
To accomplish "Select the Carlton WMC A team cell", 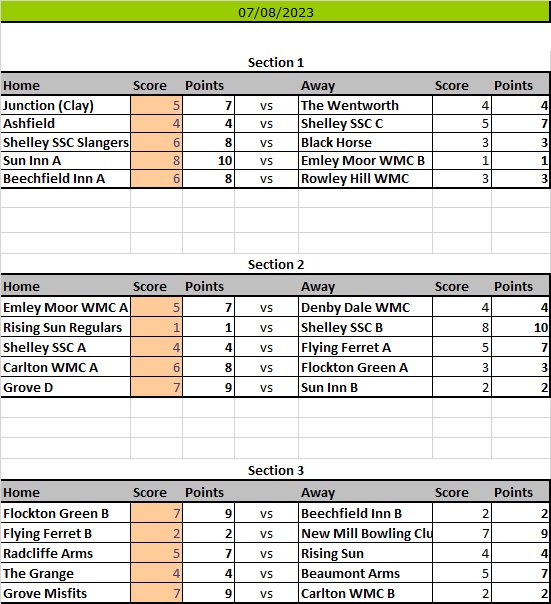I will 66,367.
